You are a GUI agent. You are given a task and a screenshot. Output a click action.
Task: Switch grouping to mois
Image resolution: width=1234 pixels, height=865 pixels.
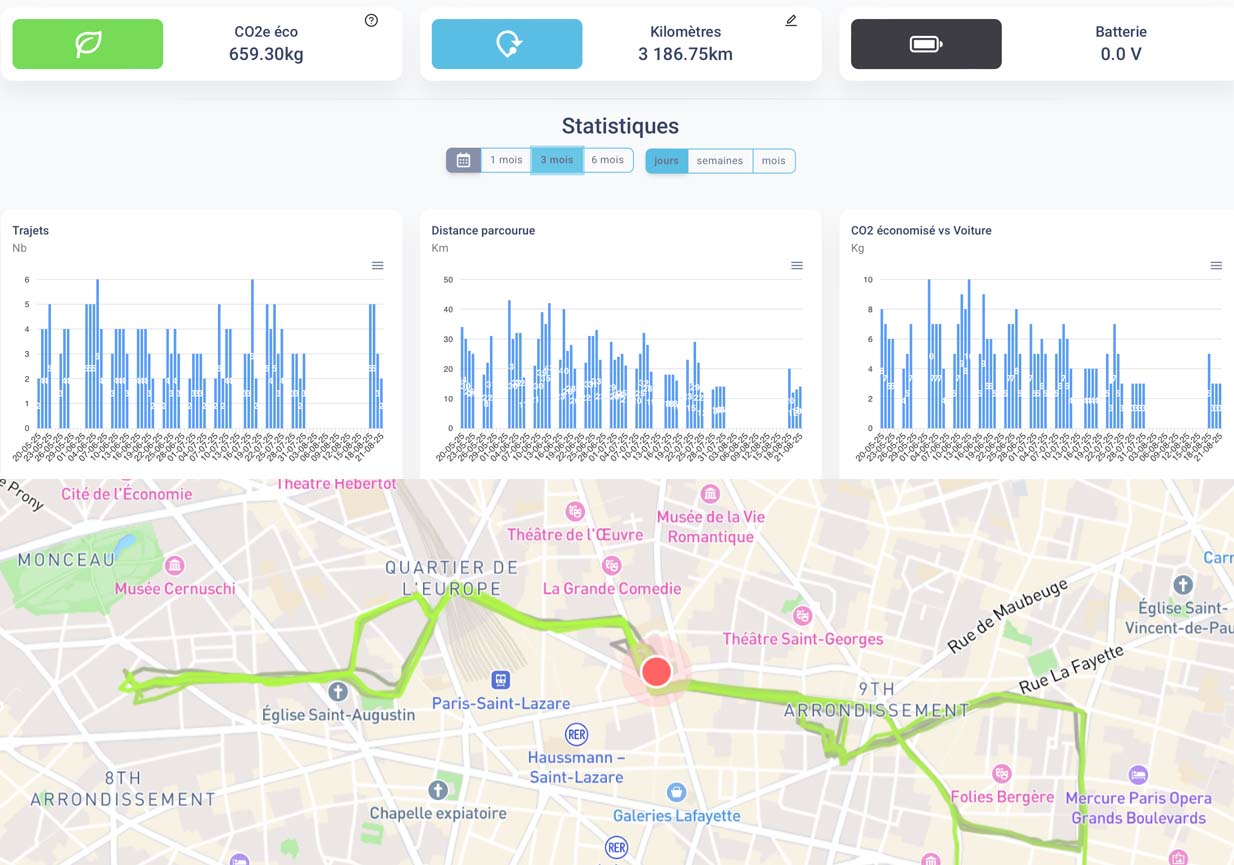pos(773,161)
